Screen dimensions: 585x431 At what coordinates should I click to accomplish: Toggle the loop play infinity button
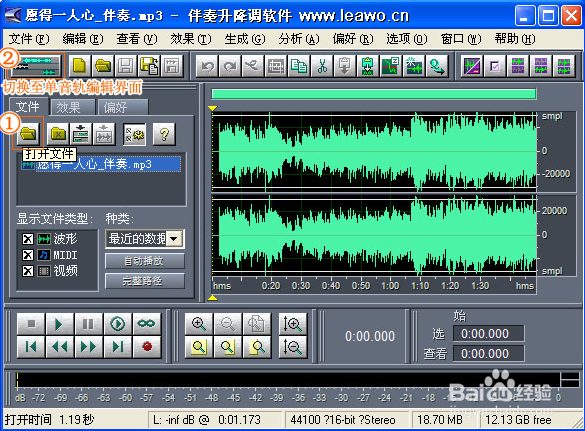[x=147, y=324]
